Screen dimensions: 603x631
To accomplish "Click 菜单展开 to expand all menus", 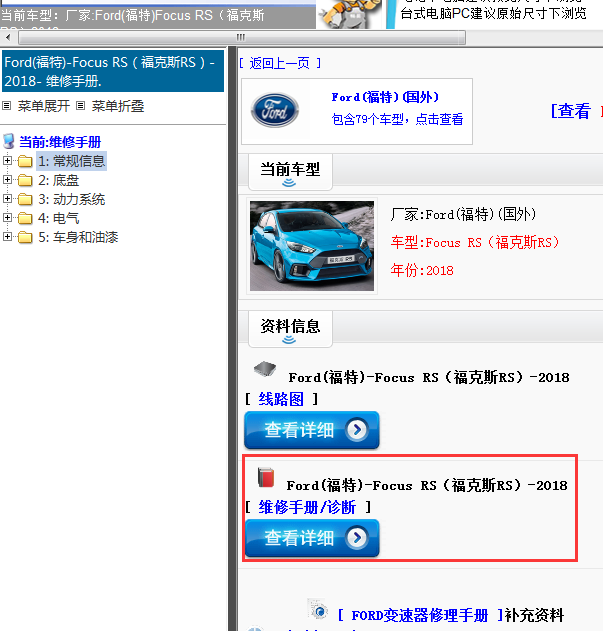I will 43,106.
